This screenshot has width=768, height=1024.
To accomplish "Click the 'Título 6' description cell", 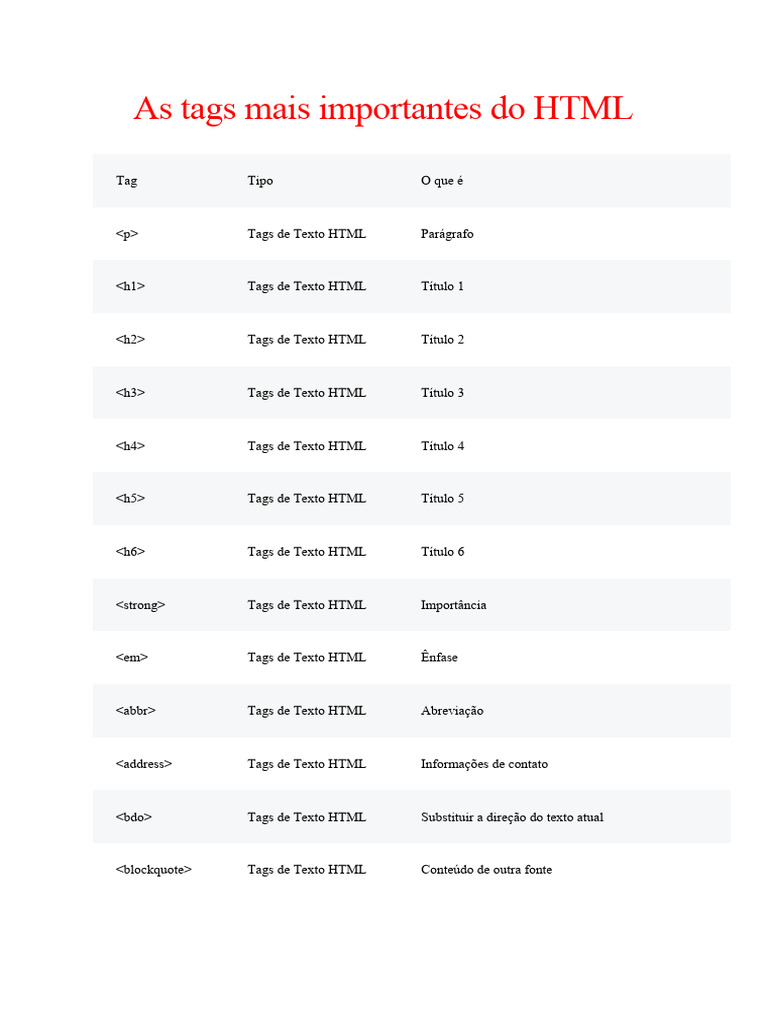I will 442,551.
